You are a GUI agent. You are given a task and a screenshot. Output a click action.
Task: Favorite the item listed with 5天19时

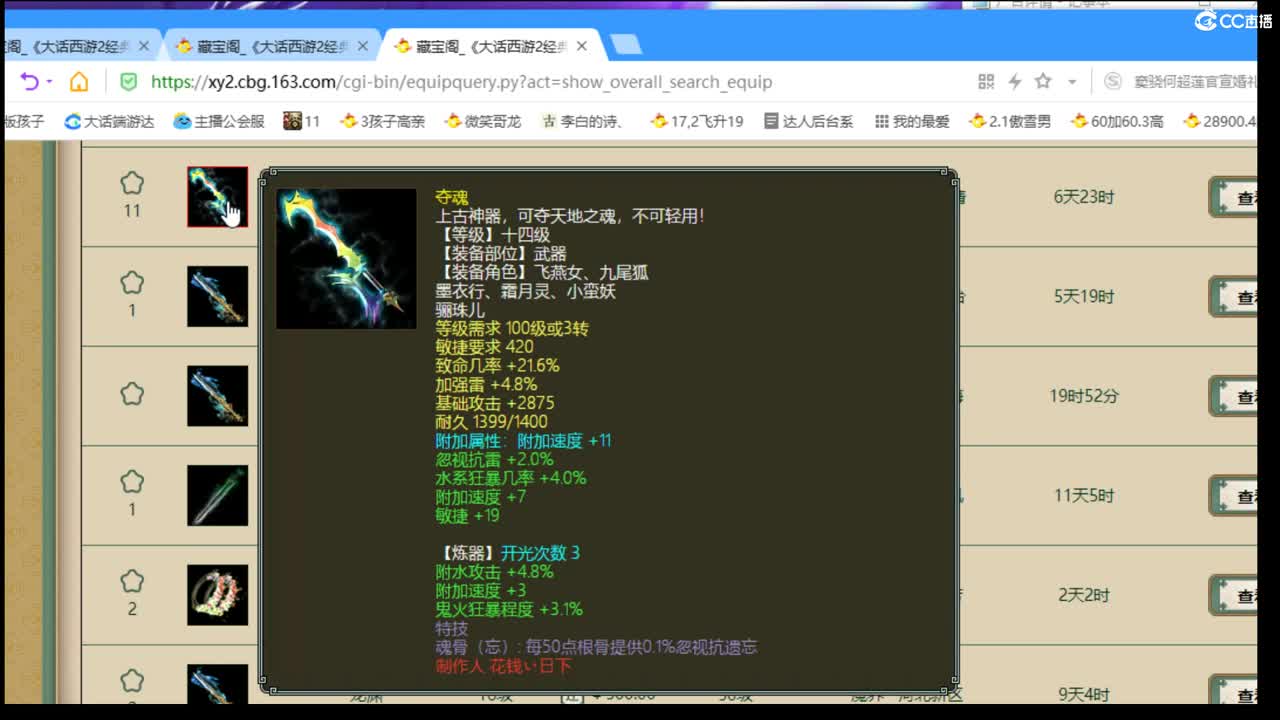[x=132, y=283]
